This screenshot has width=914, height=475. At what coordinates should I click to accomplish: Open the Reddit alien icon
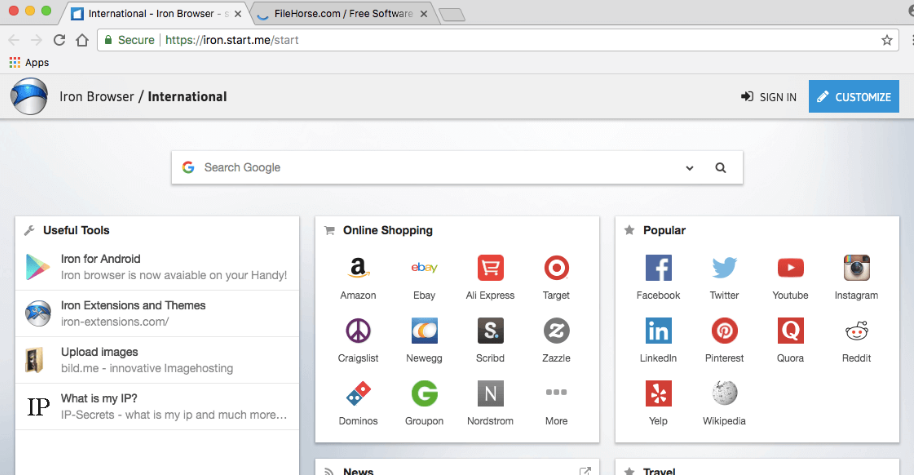click(x=856, y=331)
